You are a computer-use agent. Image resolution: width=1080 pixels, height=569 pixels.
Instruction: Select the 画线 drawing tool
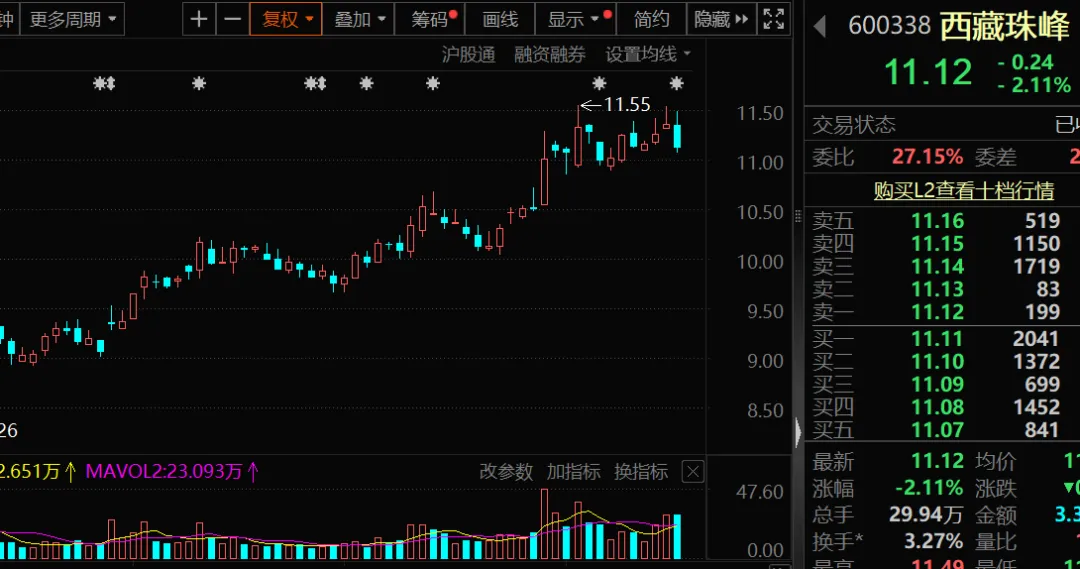click(x=500, y=19)
